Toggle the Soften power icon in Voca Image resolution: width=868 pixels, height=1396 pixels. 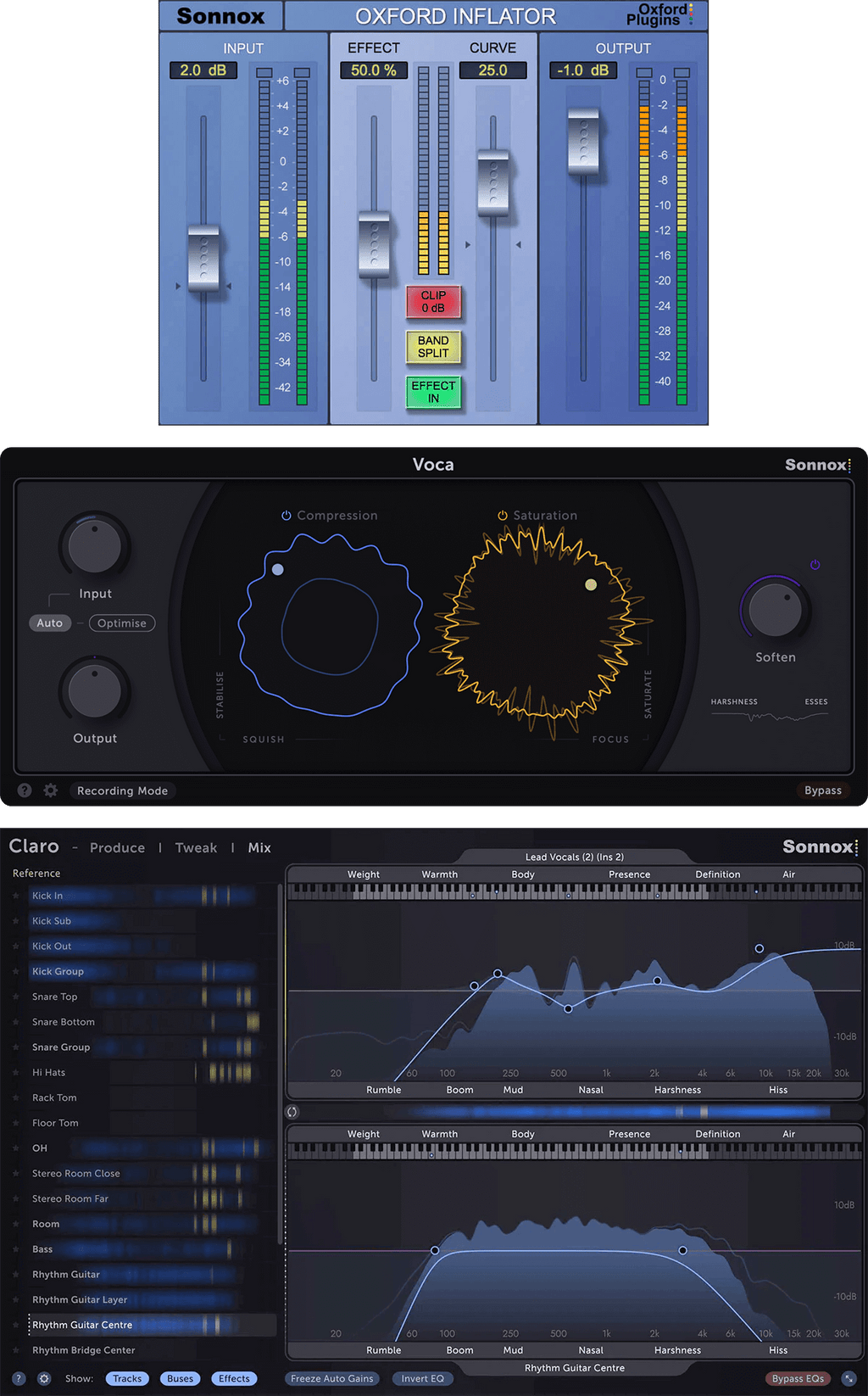(815, 565)
